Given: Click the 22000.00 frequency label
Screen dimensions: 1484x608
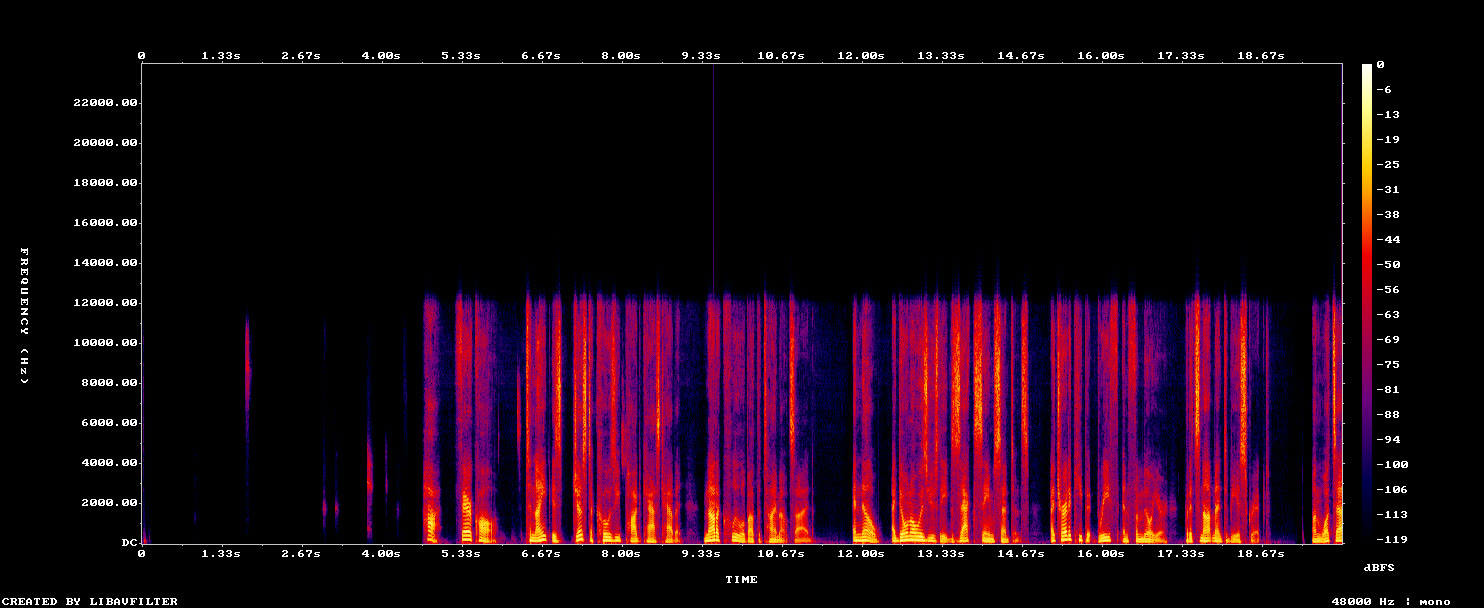Looking at the screenshot, I should pos(105,103).
